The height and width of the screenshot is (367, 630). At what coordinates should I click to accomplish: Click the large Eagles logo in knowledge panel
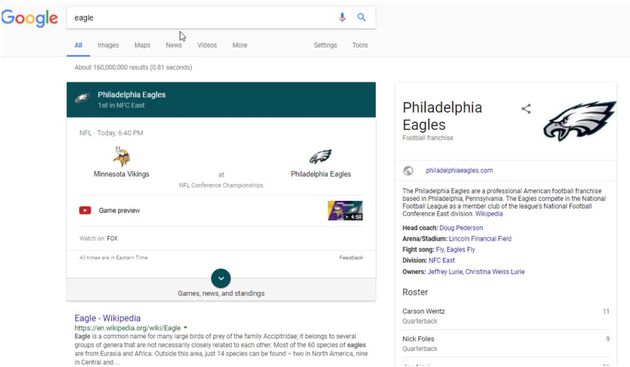[580, 121]
